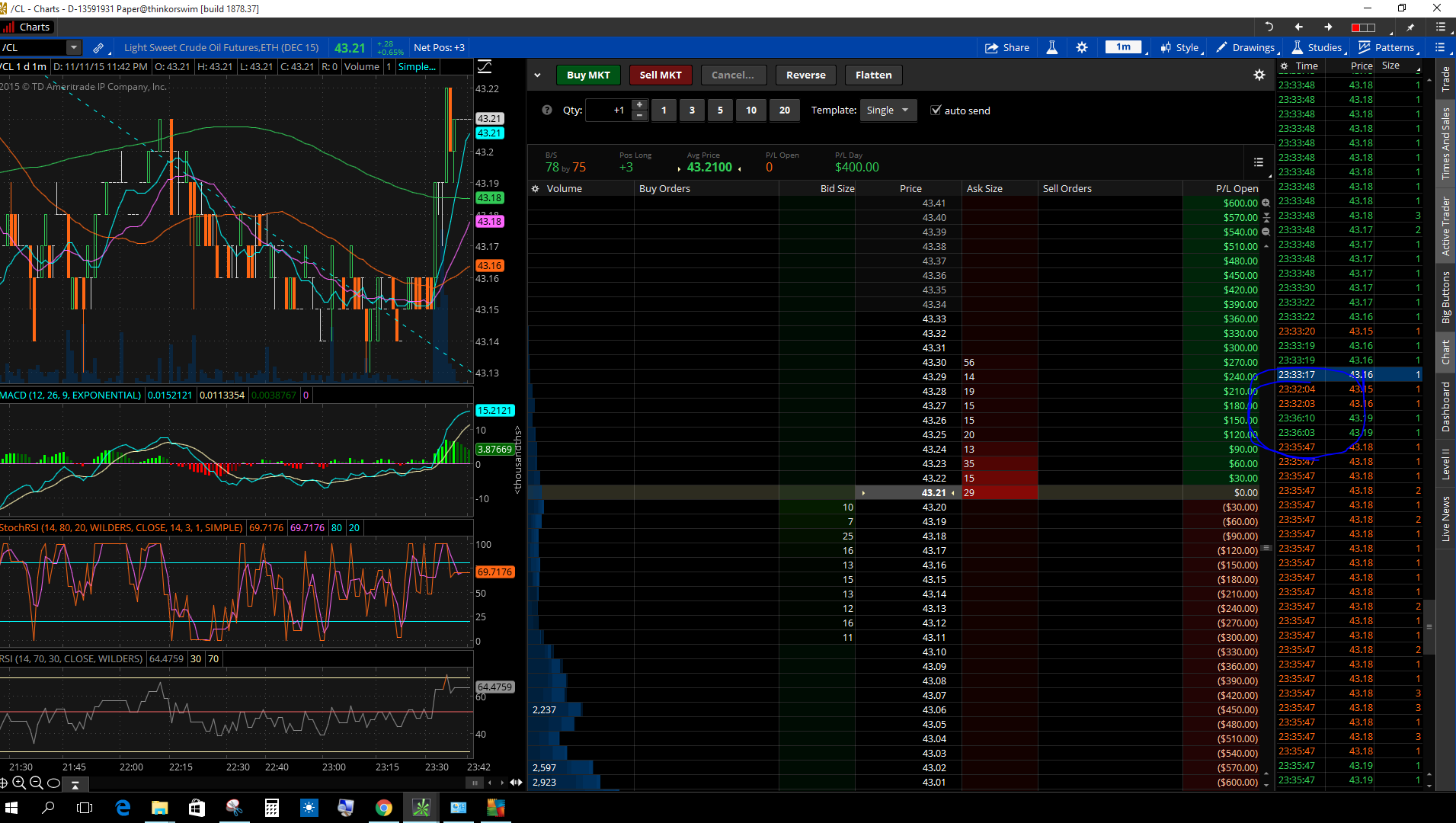Click the Flatten button
This screenshot has width=1456, height=823.
point(873,75)
